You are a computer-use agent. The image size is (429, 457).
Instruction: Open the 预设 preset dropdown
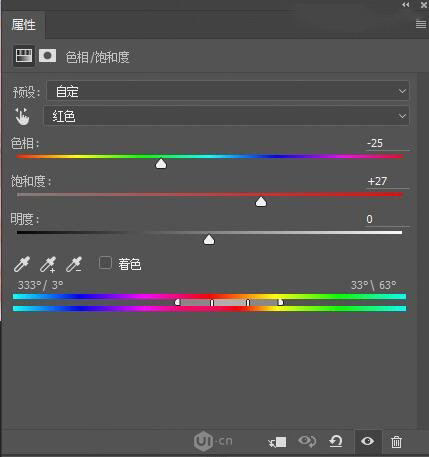pos(228,91)
